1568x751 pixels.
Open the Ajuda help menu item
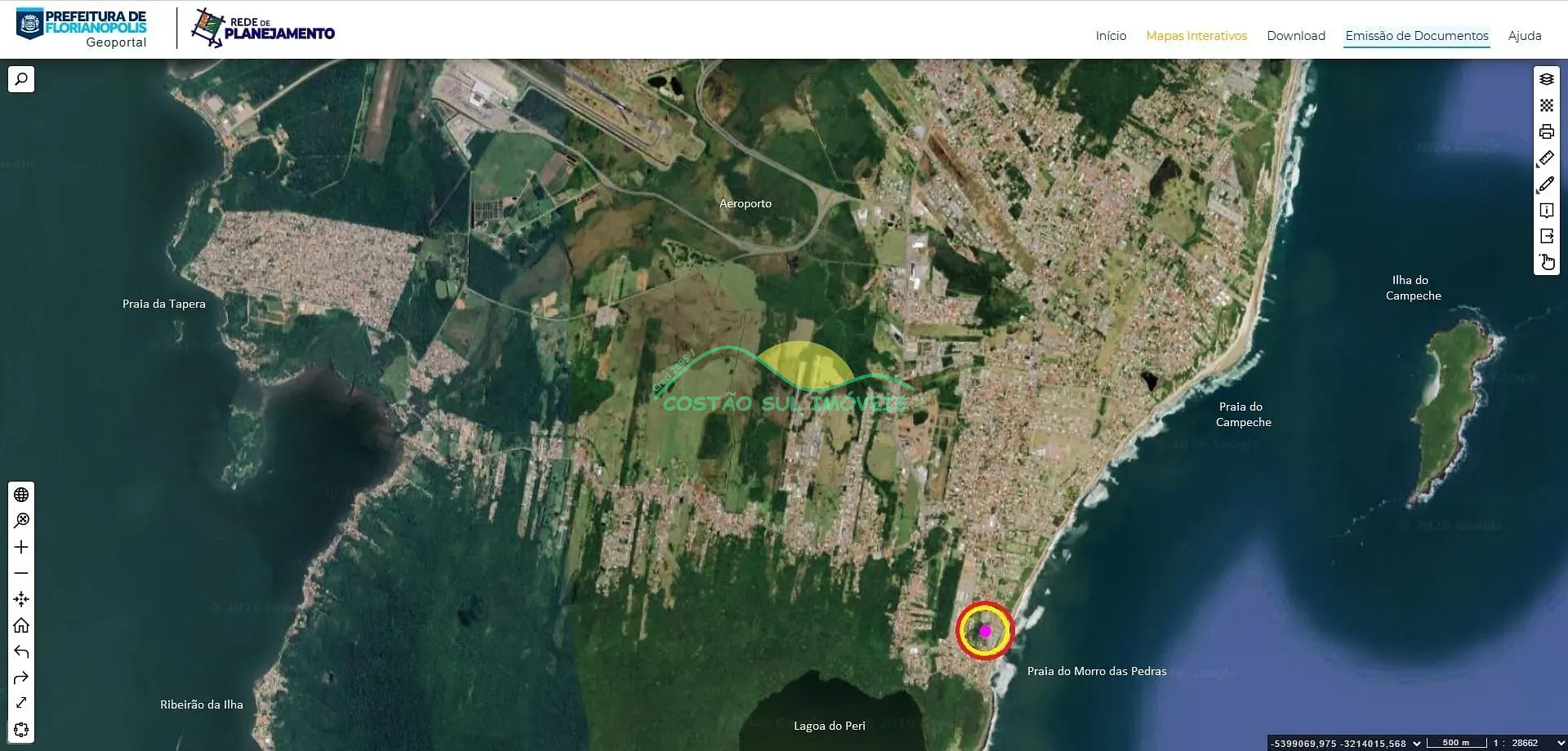1525,36
